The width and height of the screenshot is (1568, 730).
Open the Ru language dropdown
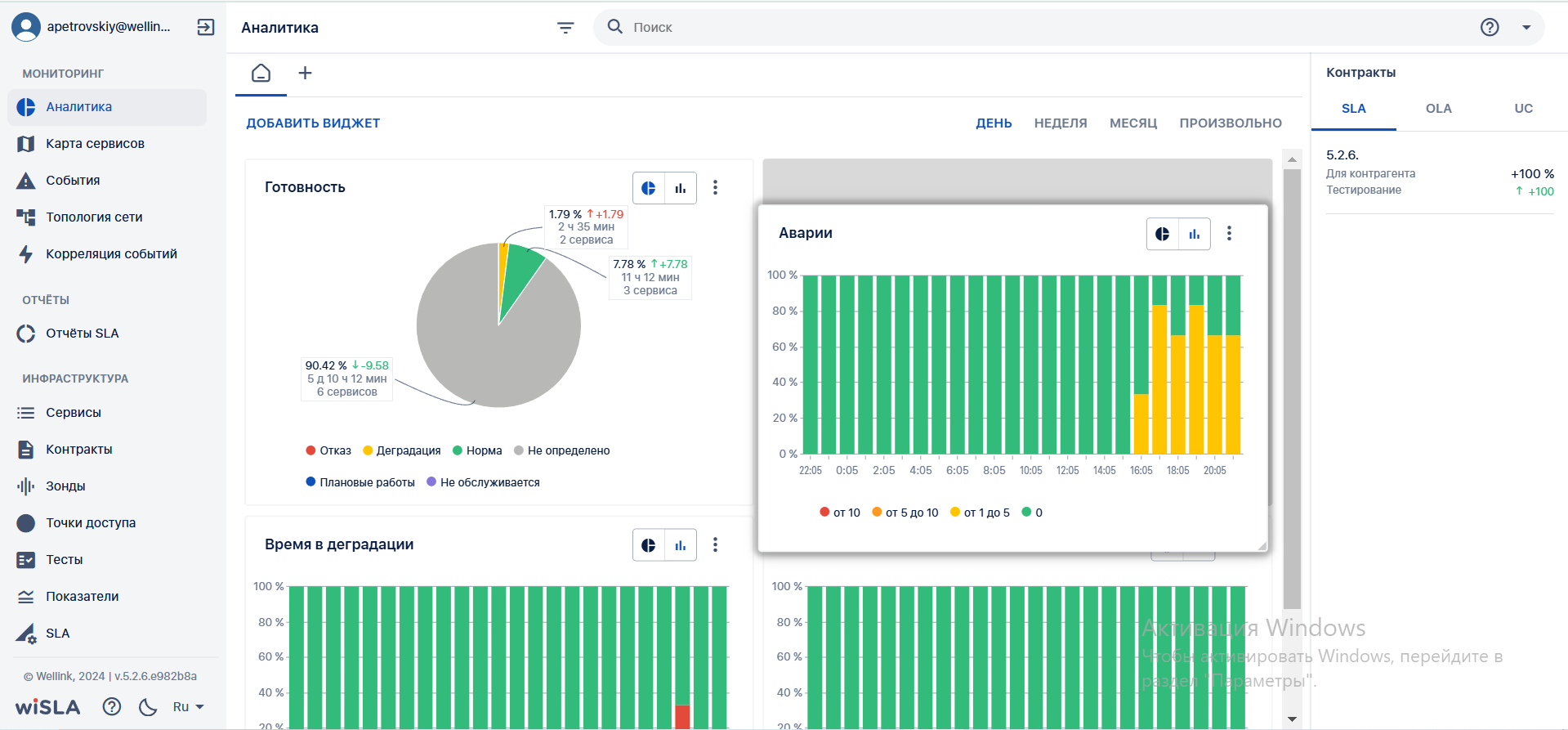point(188,707)
